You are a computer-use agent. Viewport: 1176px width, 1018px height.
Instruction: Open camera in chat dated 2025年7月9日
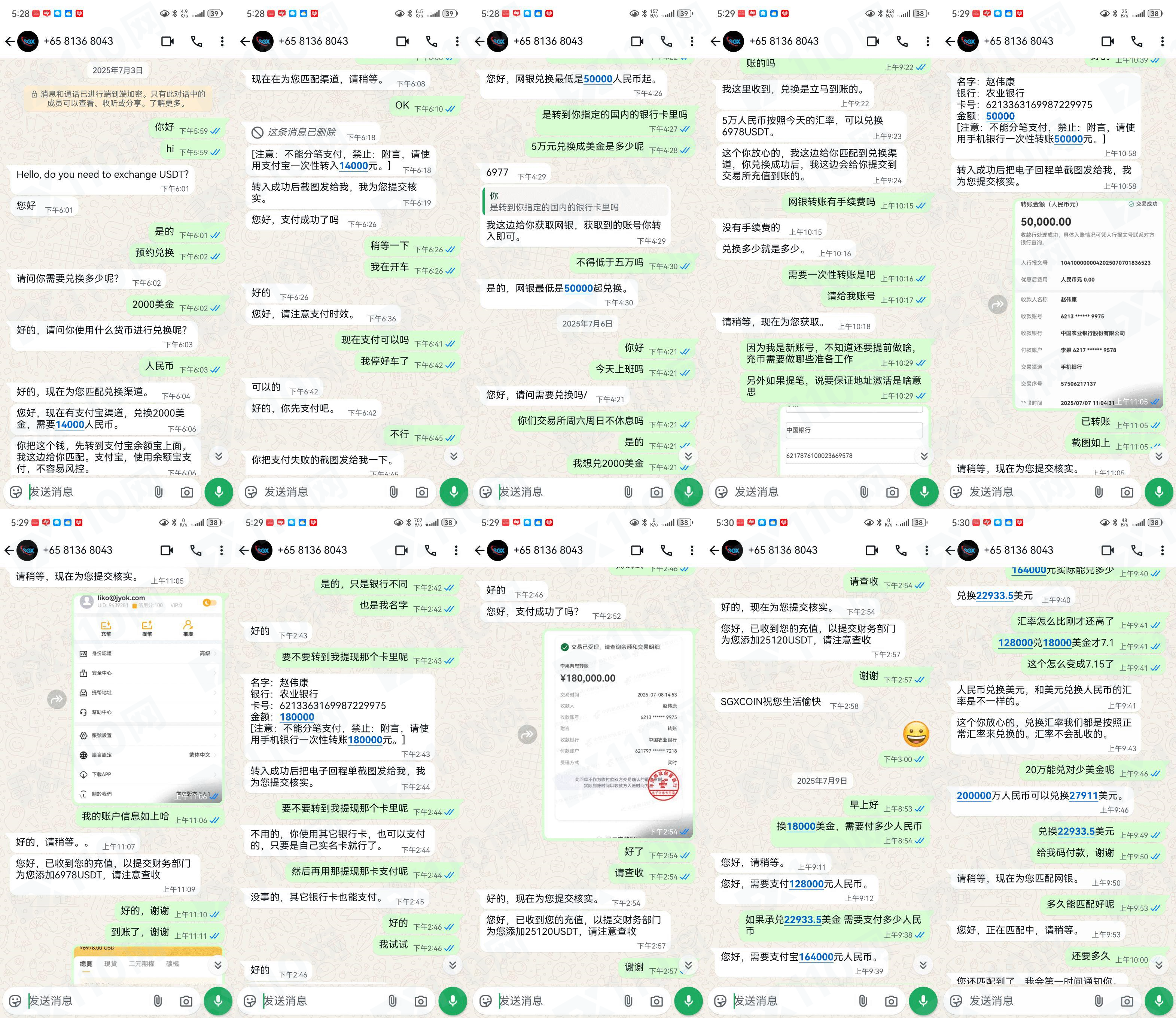(x=892, y=1001)
